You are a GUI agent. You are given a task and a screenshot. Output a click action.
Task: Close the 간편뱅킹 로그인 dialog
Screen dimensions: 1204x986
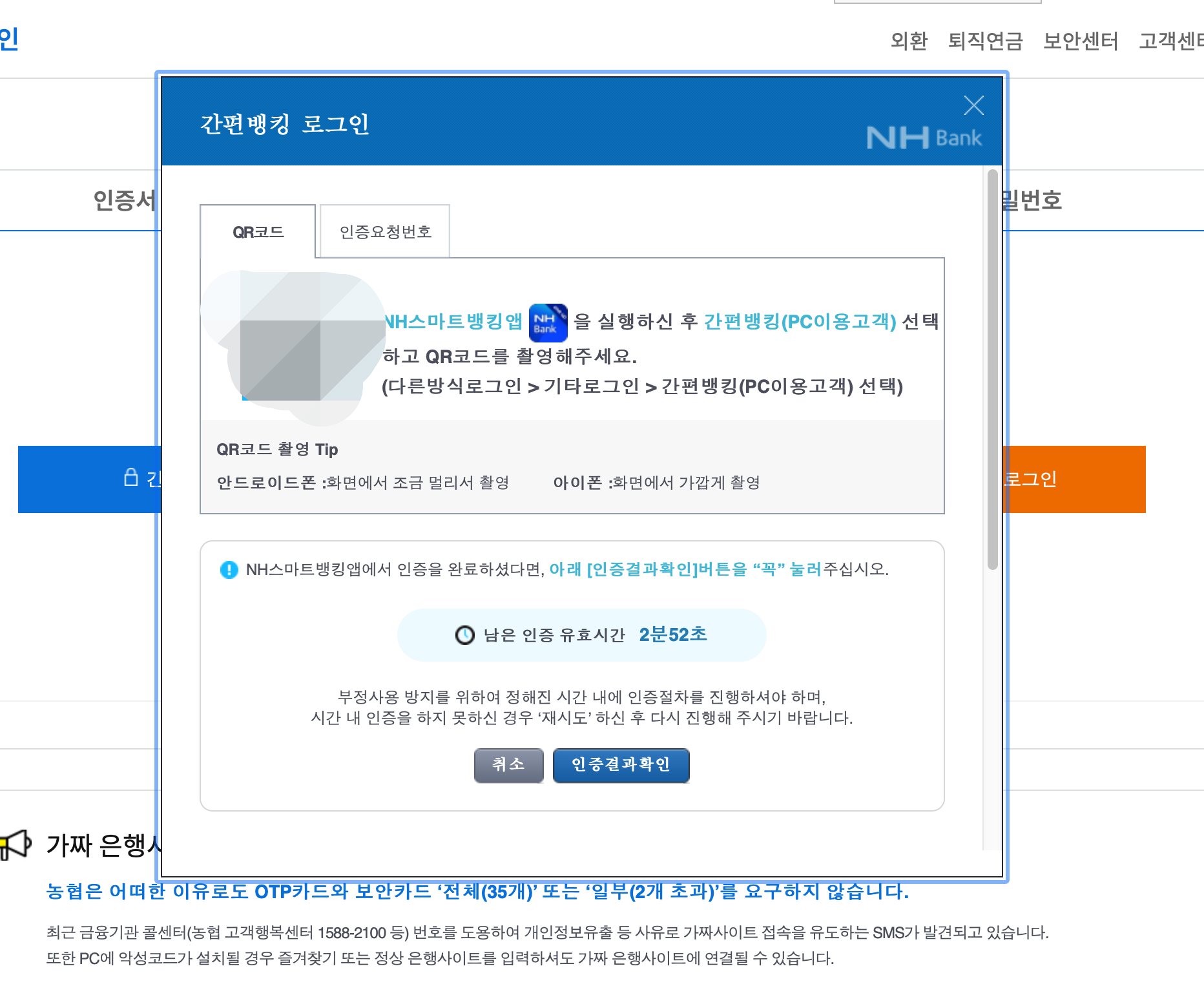point(973,105)
